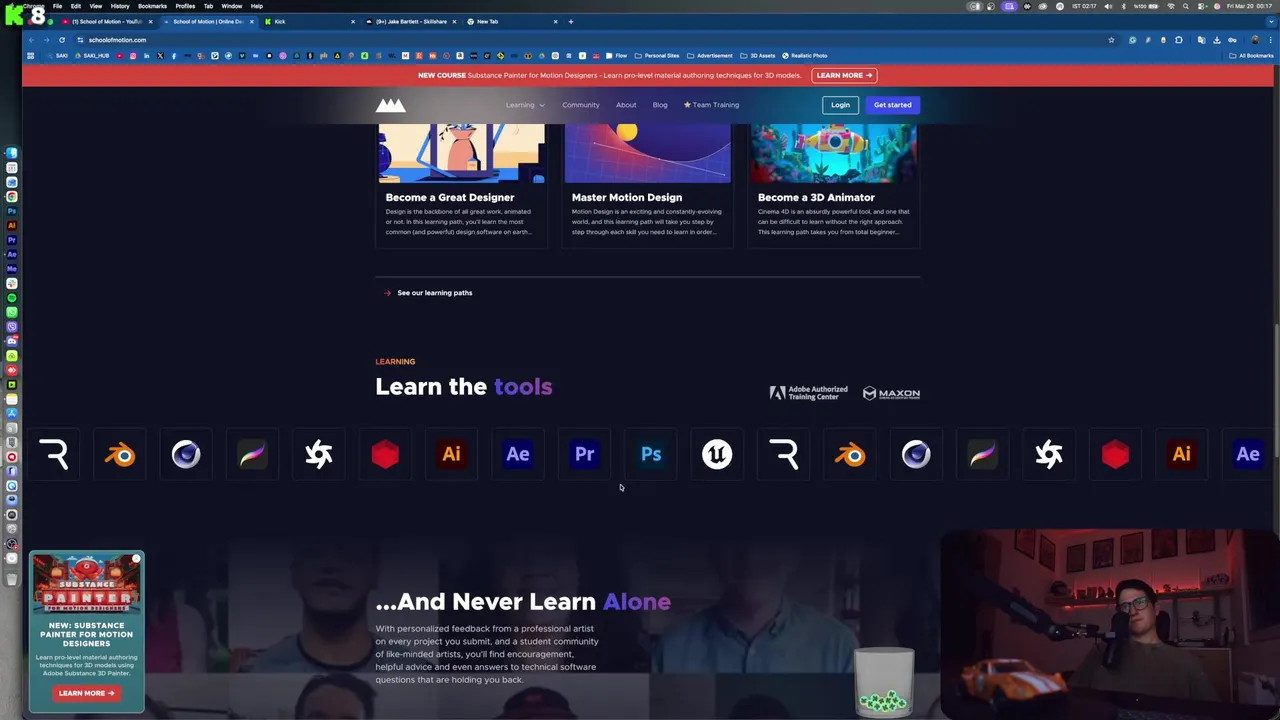Open the Chrome apps grid in bookmarks bar
This screenshot has width=1280, height=720.
(30, 56)
